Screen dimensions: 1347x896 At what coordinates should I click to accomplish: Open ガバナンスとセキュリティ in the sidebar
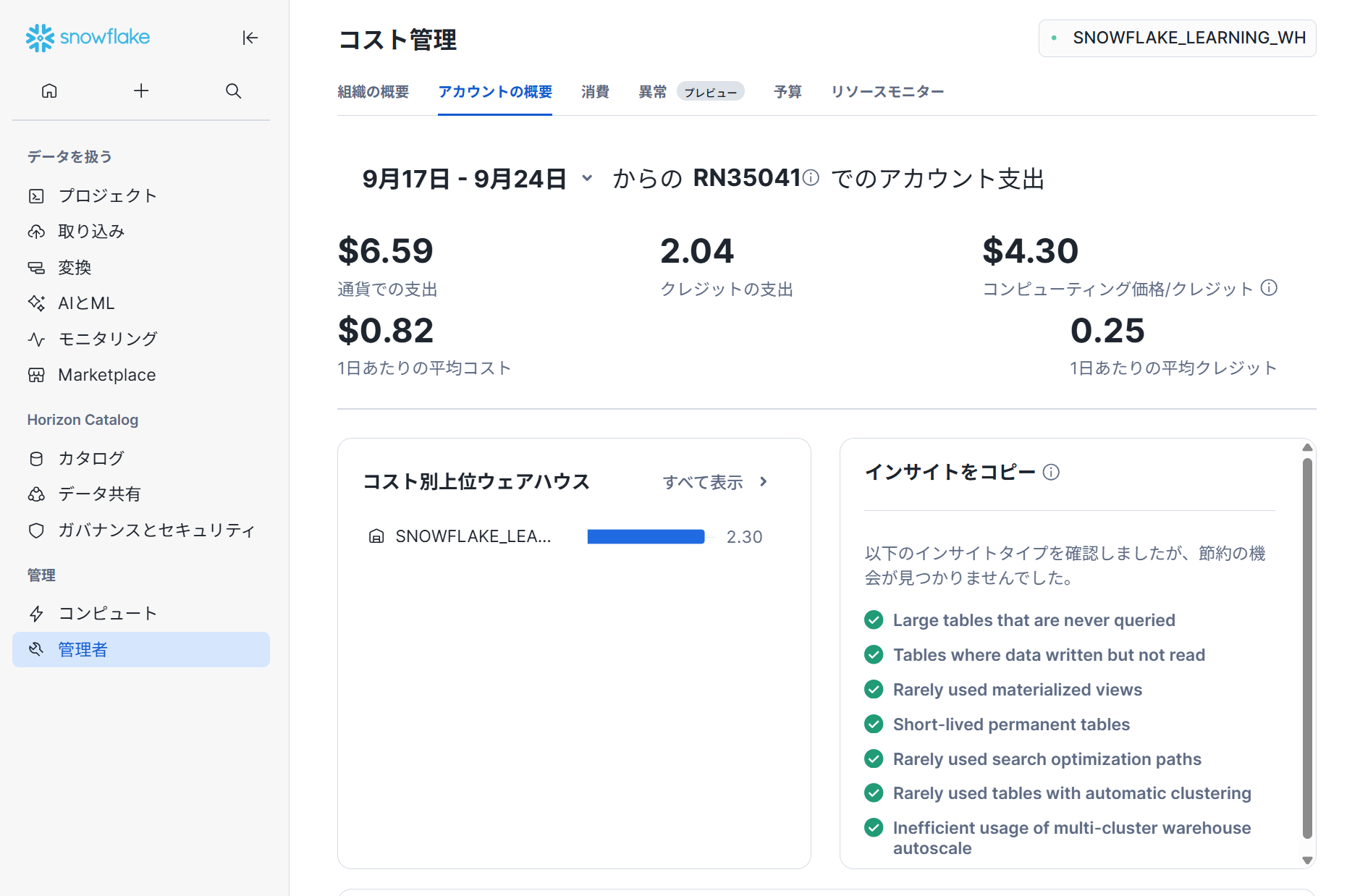pyautogui.click(x=141, y=531)
